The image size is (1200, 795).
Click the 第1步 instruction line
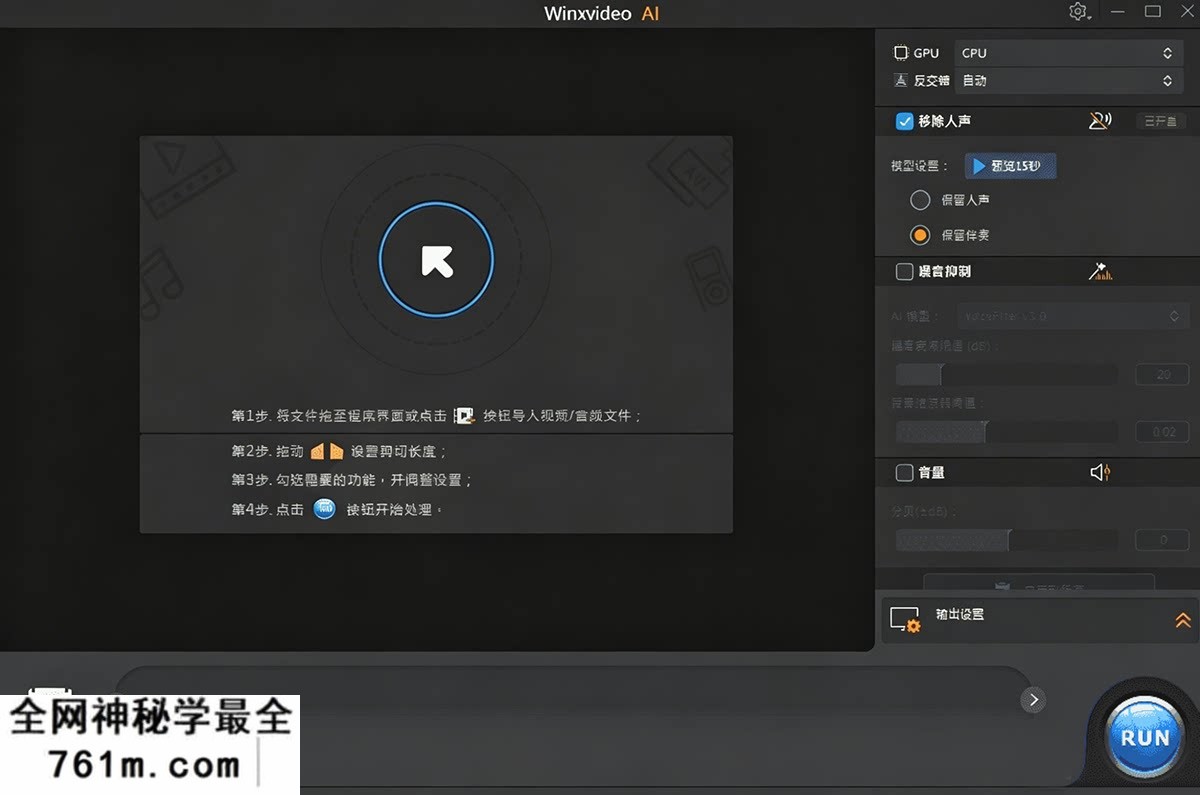(437, 415)
